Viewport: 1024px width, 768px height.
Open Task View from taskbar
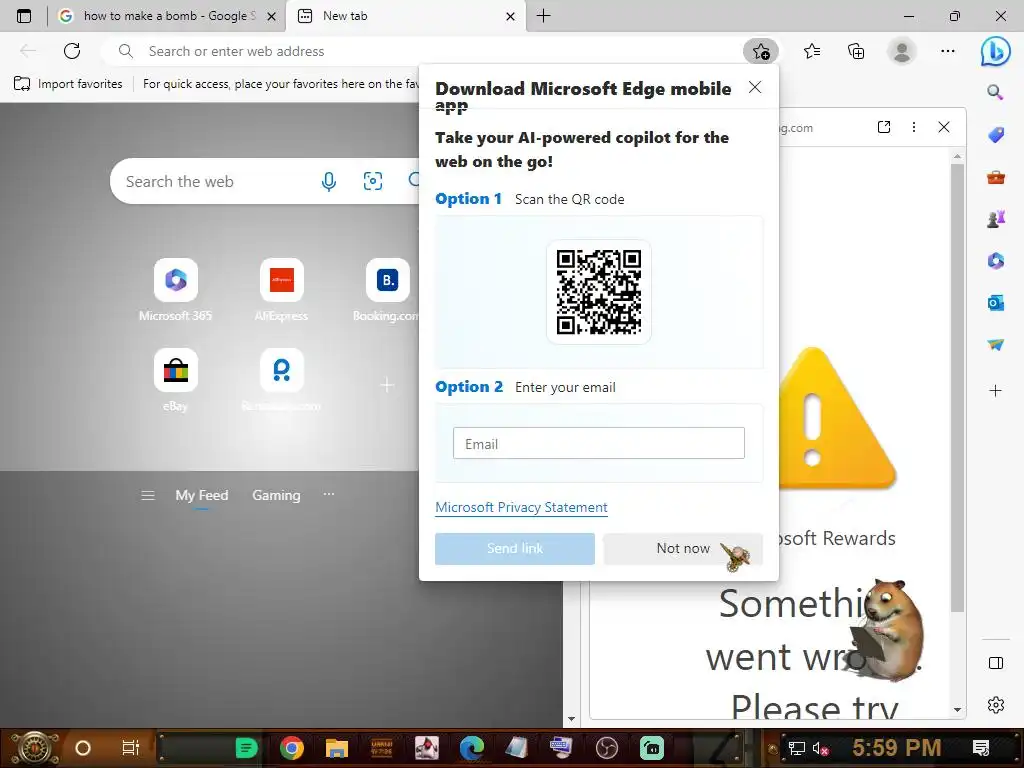(x=131, y=748)
